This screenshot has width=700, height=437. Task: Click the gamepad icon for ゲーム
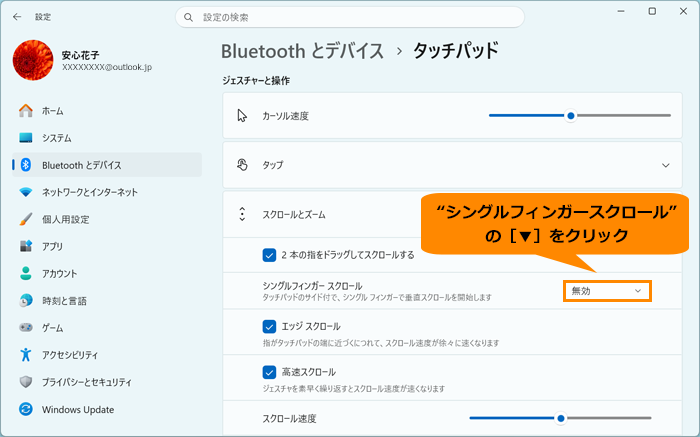click(x=26, y=328)
